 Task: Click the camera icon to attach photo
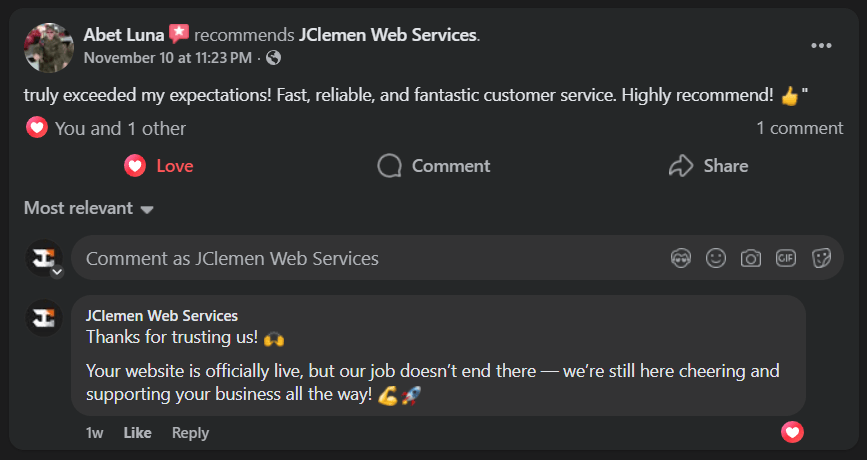pos(751,258)
